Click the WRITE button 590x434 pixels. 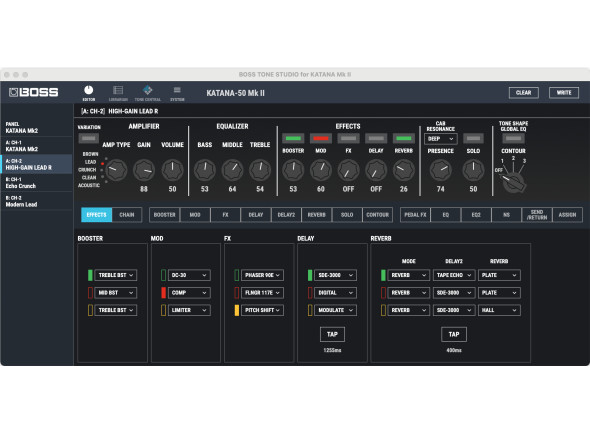click(x=564, y=93)
